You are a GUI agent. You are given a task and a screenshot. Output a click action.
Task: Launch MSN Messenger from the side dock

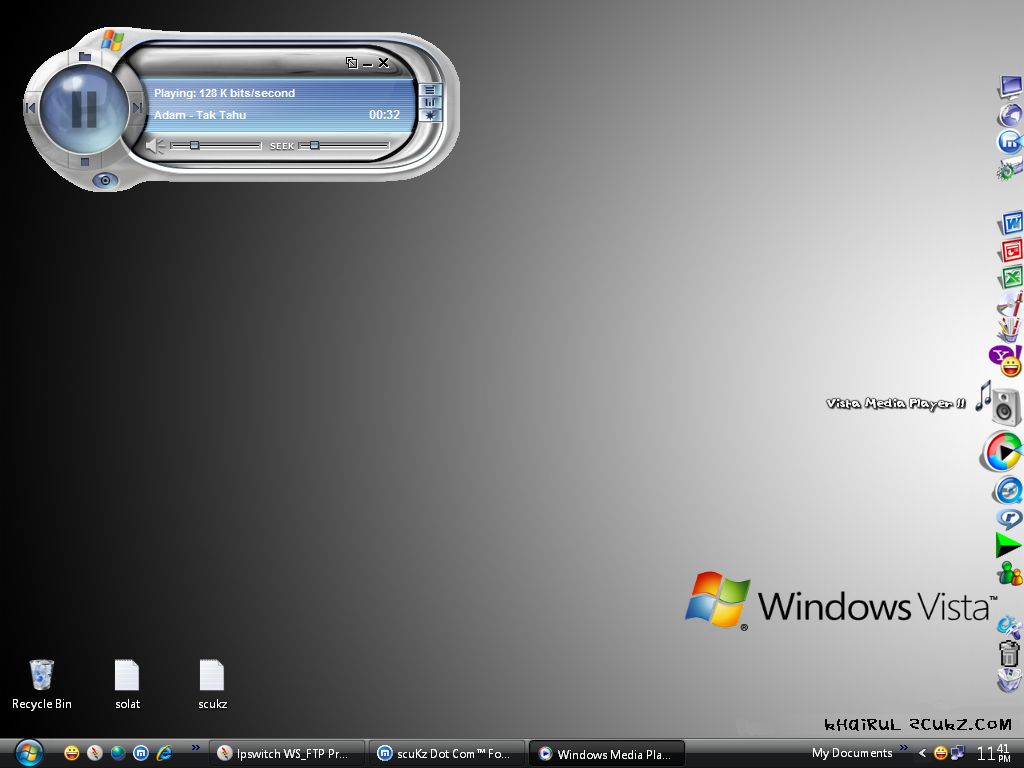coord(1010,573)
